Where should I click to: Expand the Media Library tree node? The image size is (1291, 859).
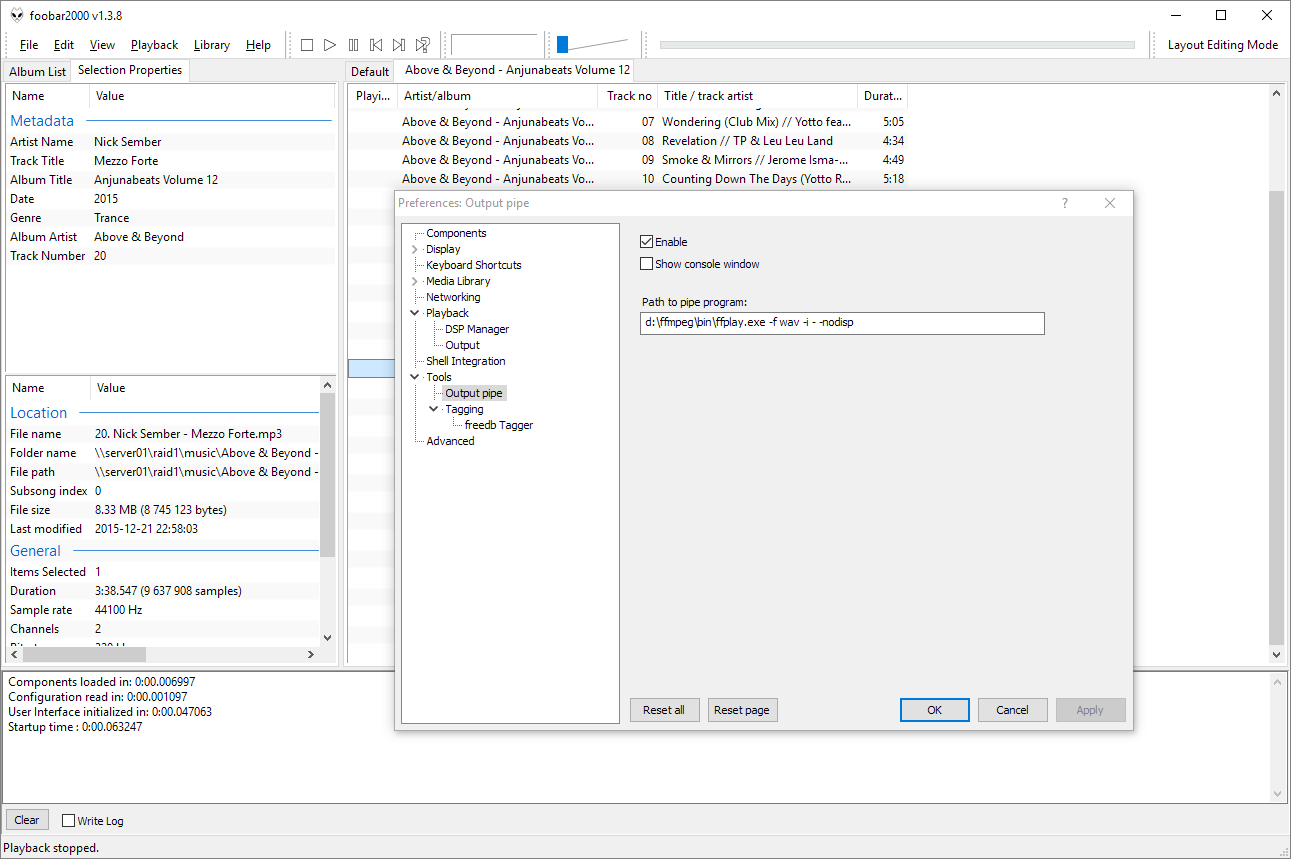pyautogui.click(x=415, y=281)
